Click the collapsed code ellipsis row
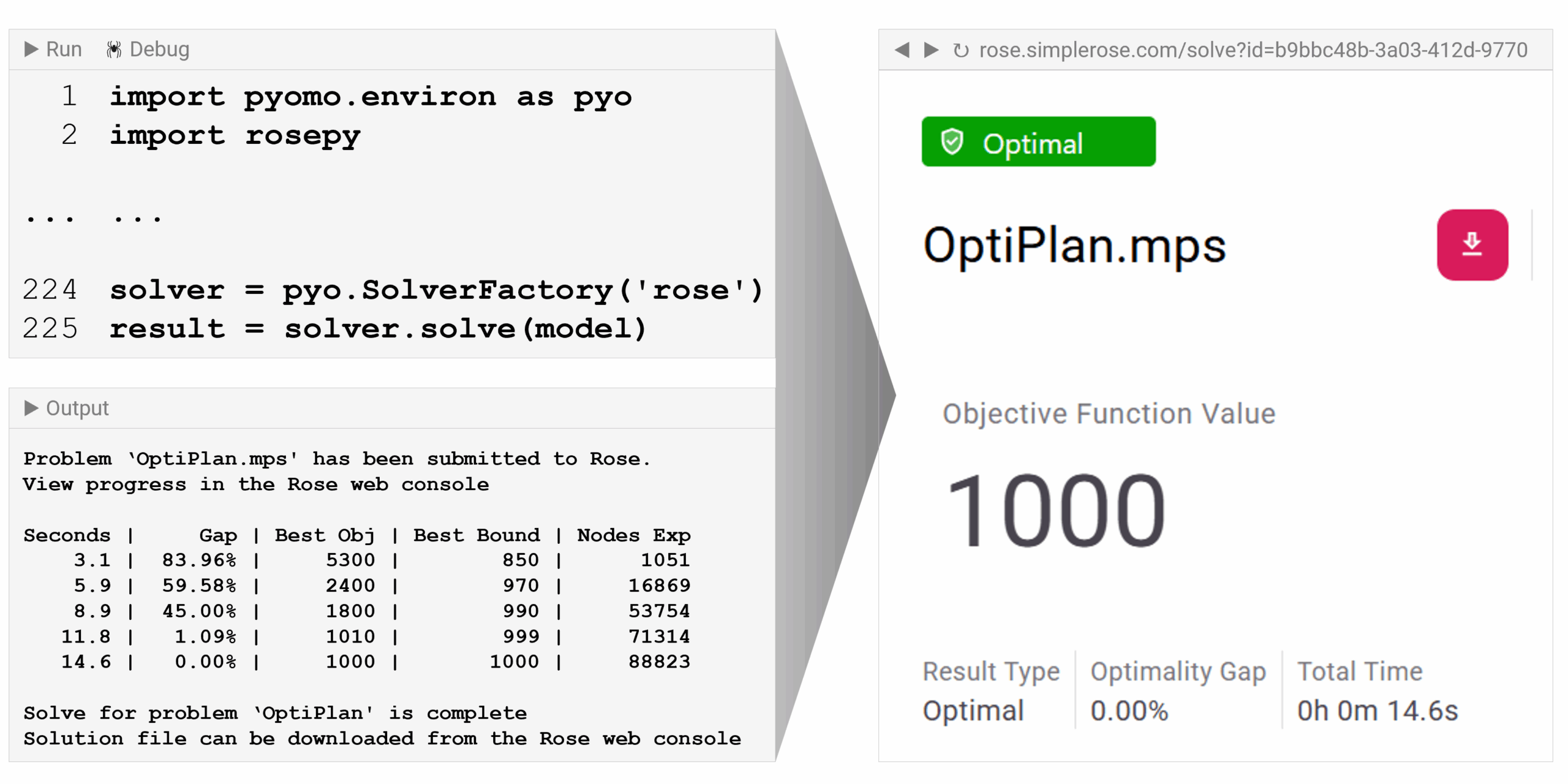Image resolution: width=1568 pixels, height=784 pixels. pyautogui.click(x=93, y=217)
